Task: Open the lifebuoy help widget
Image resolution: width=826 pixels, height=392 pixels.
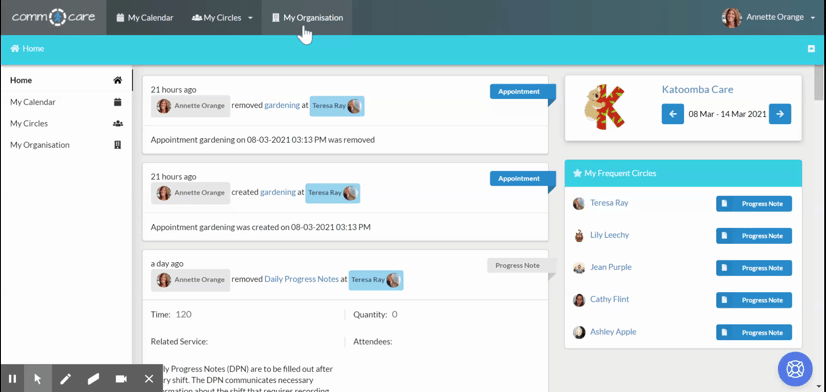Action: pos(795,369)
